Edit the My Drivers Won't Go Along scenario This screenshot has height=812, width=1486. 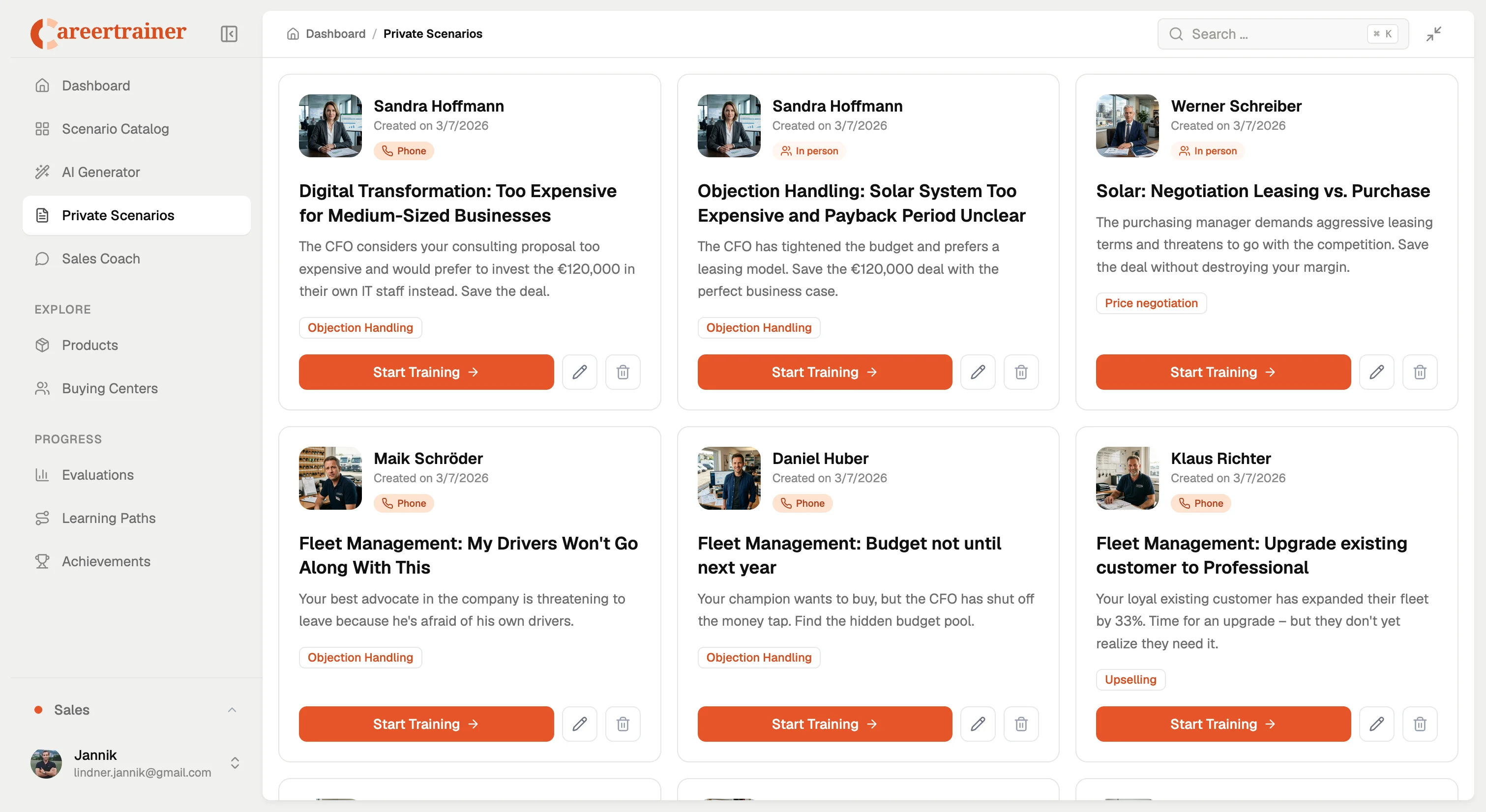[579, 724]
